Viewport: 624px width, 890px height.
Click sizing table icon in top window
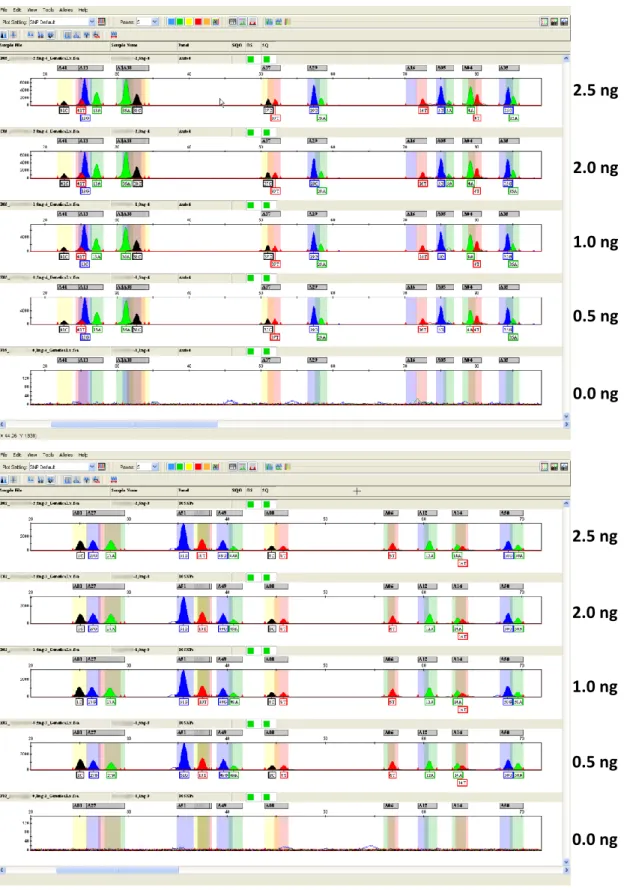[242, 22]
